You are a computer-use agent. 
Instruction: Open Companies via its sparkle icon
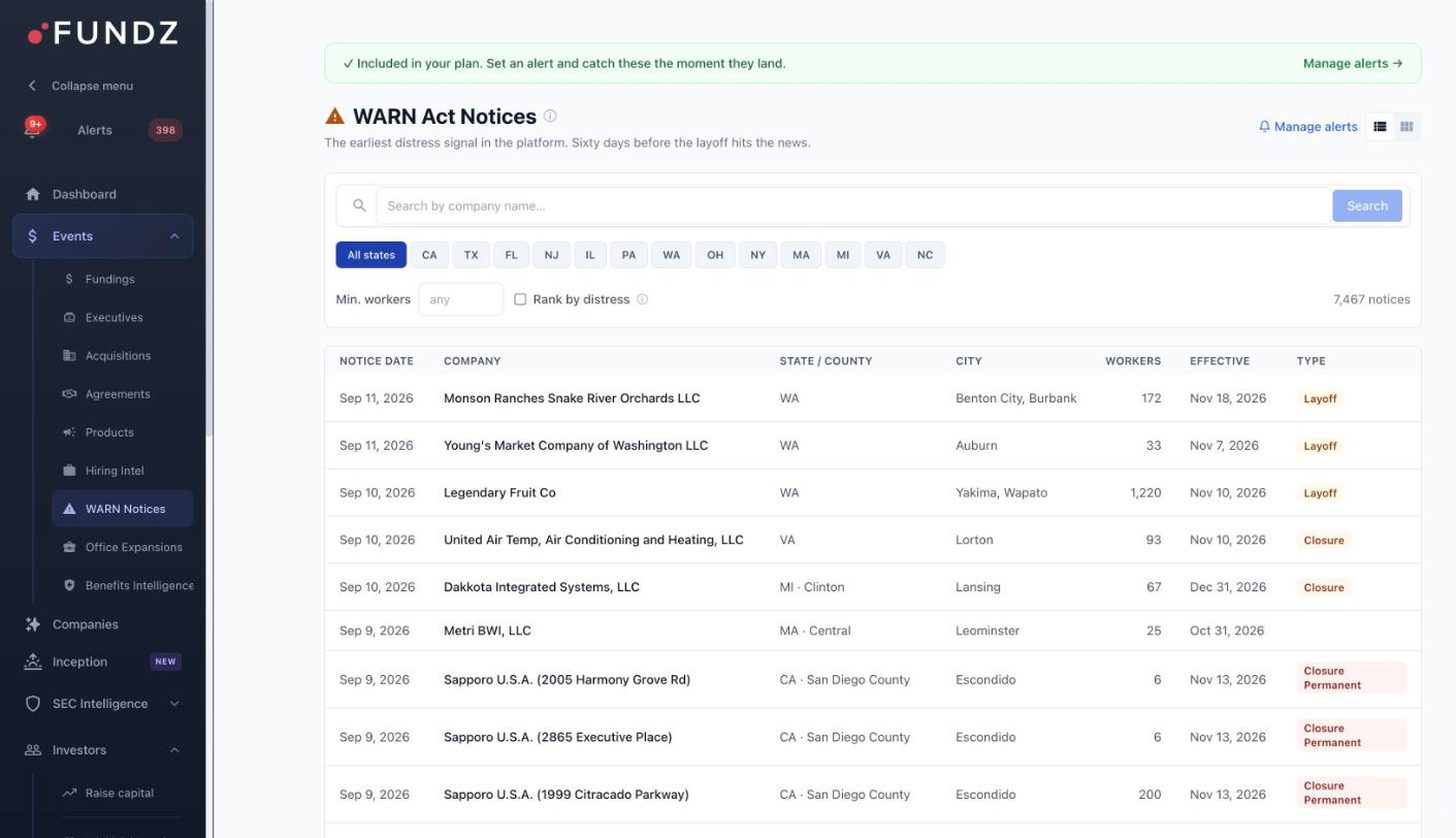[x=33, y=624]
